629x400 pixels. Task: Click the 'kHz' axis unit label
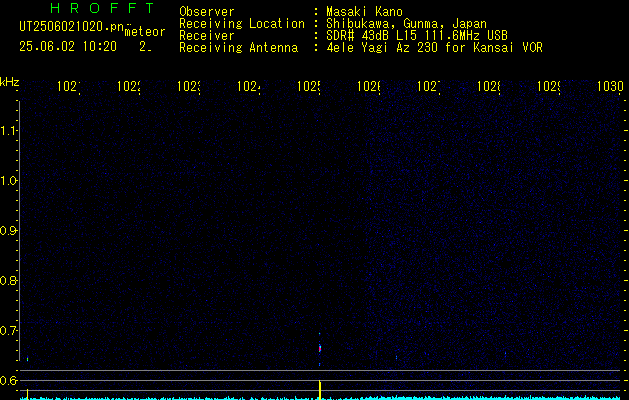tap(10, 82)
